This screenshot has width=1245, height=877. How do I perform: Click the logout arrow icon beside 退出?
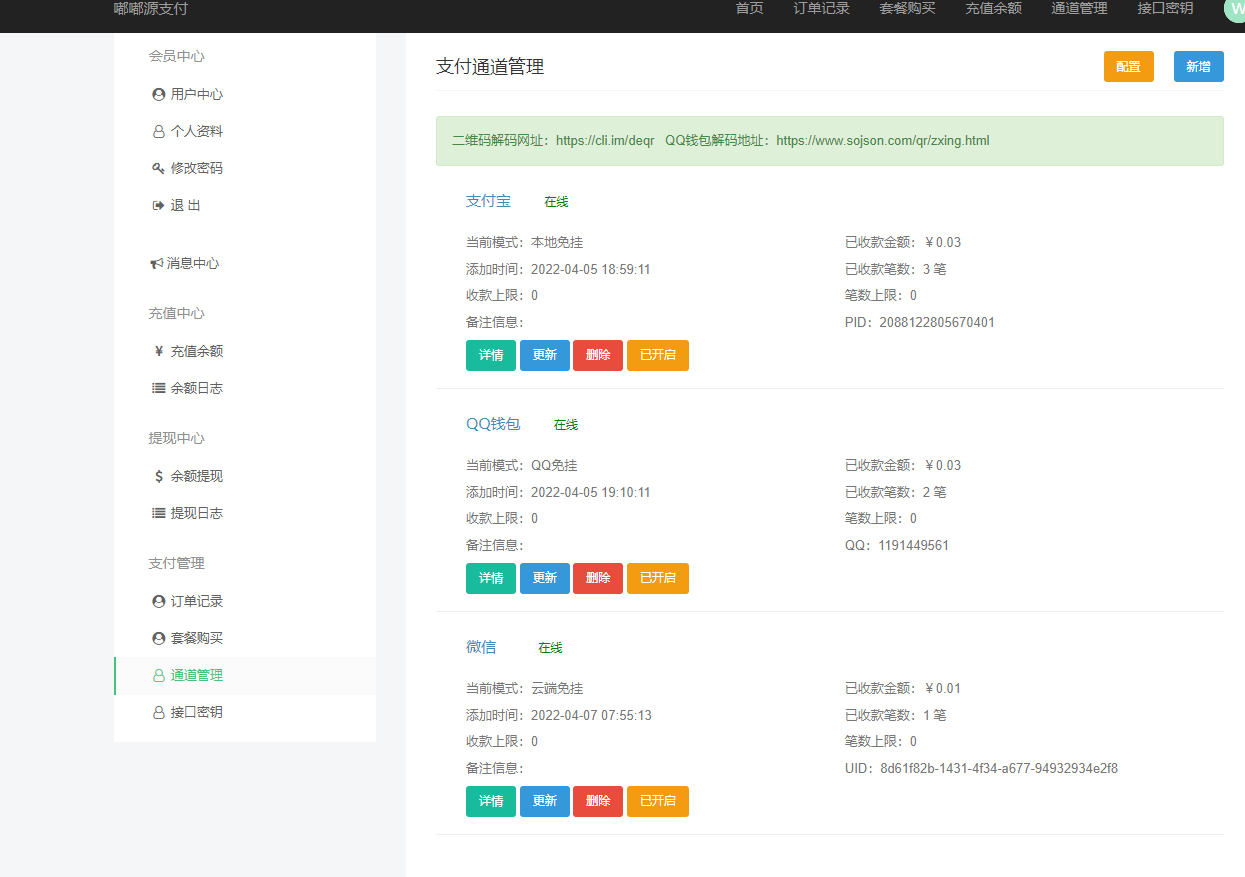(x=157, y=204)
